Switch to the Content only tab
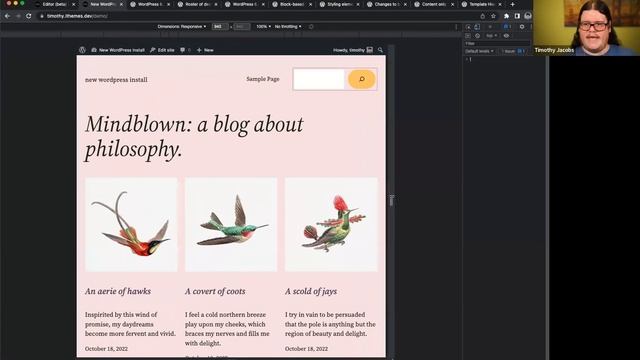 point(435,4)
